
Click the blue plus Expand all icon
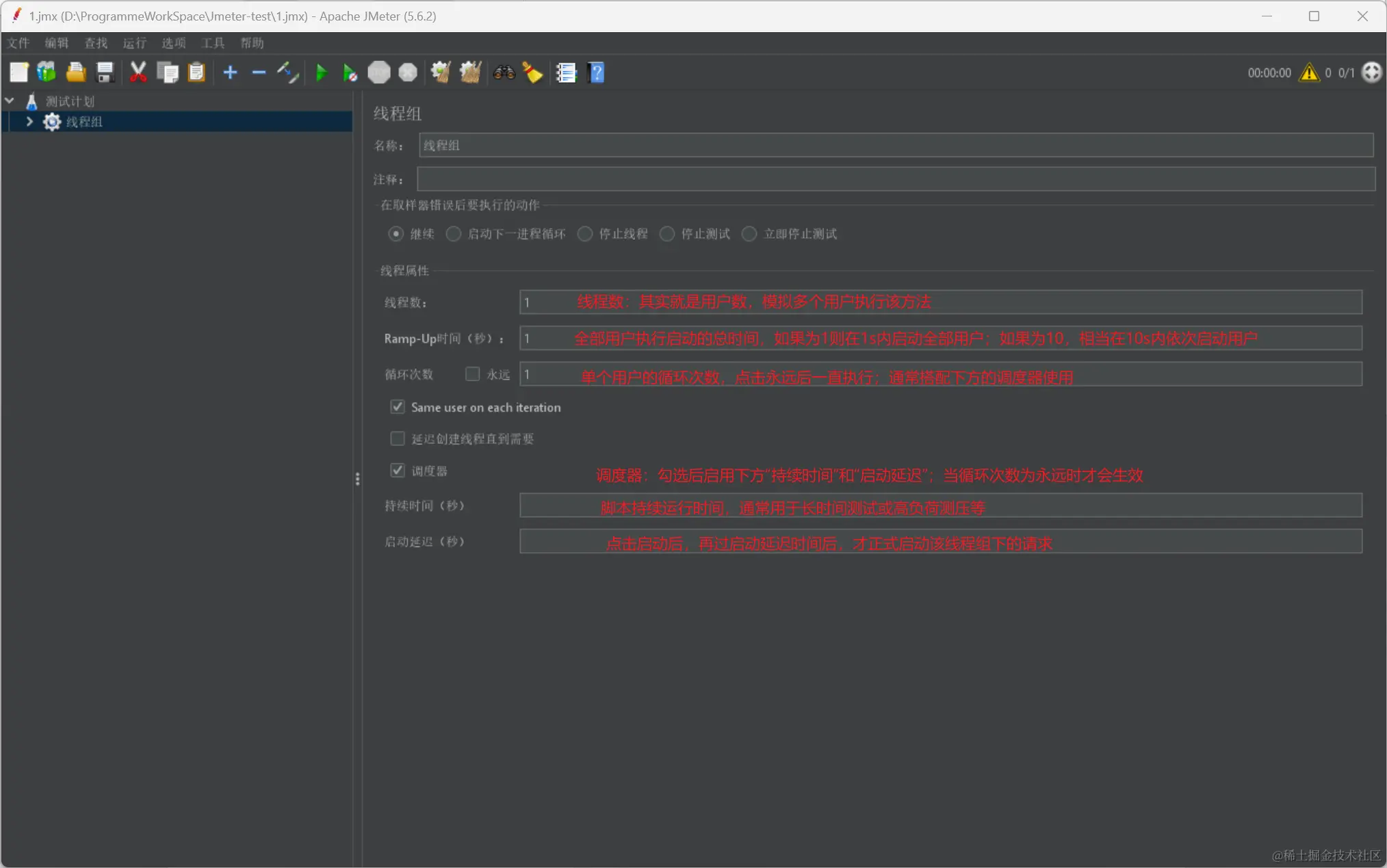(230, 73)
